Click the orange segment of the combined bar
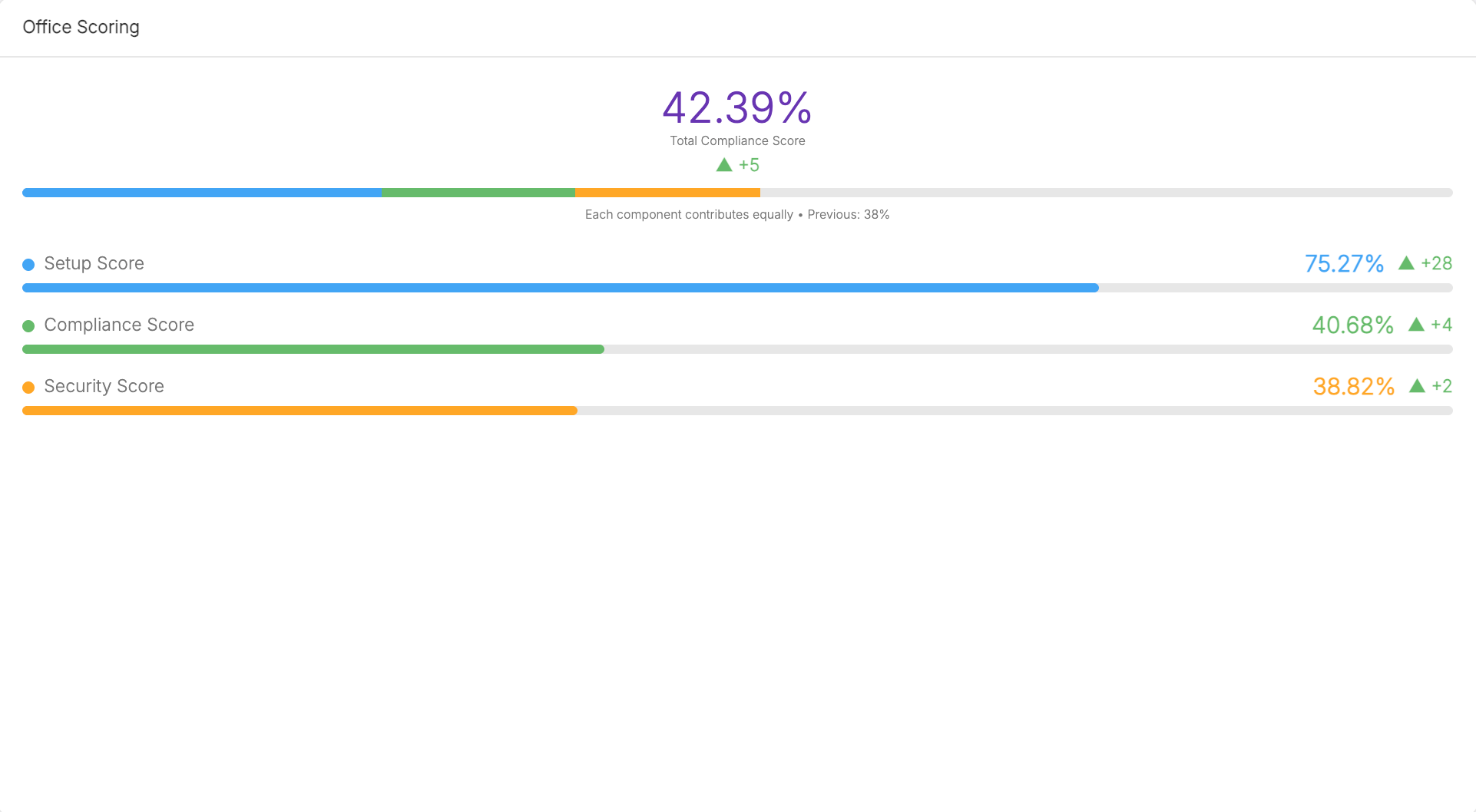The image size is (1476, 812). click(667, 193)
